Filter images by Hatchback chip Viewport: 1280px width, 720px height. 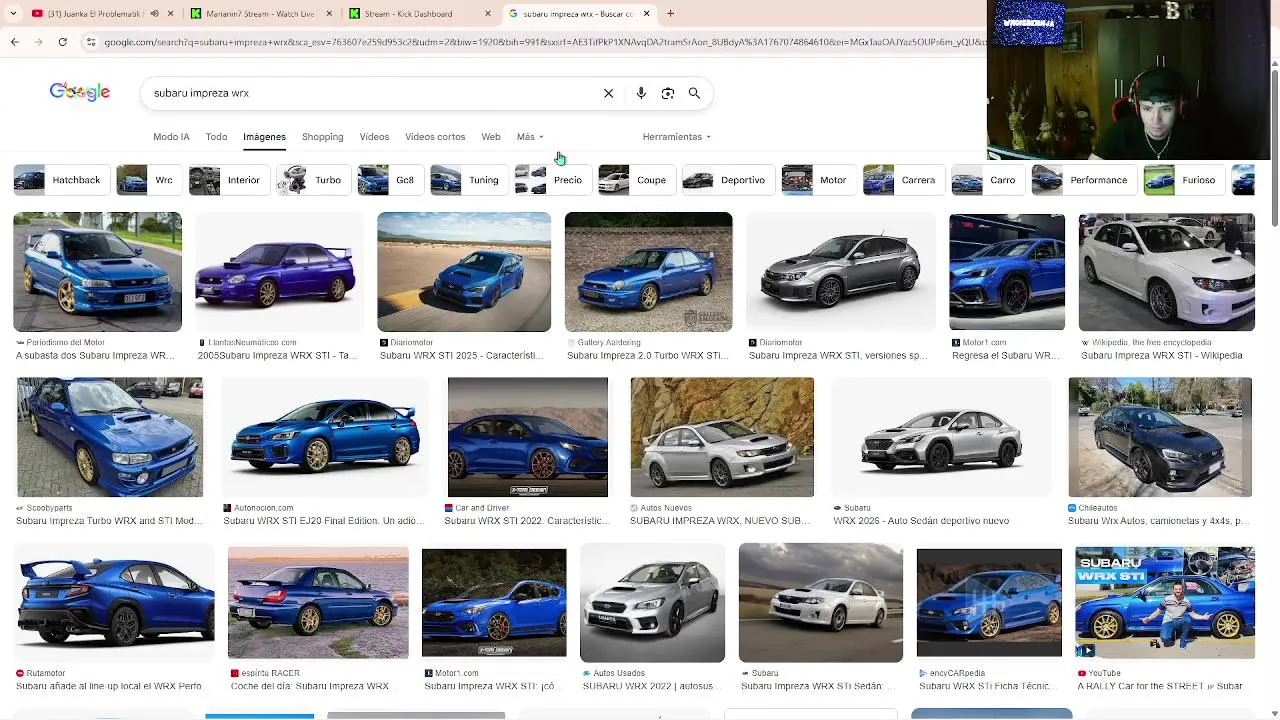coord(60,180)
